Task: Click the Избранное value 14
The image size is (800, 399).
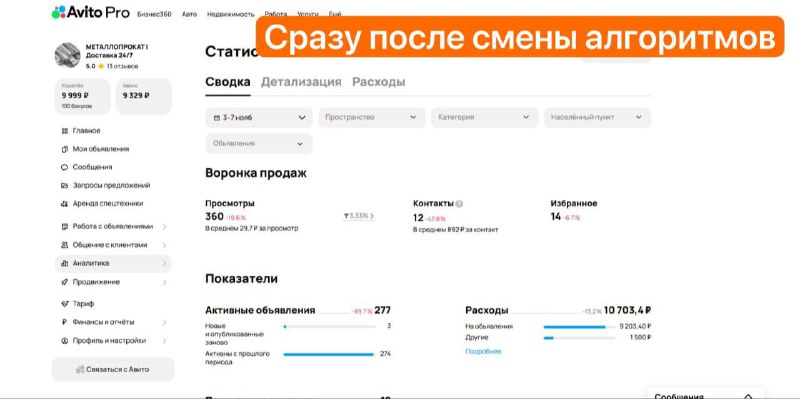Action: 556,217
